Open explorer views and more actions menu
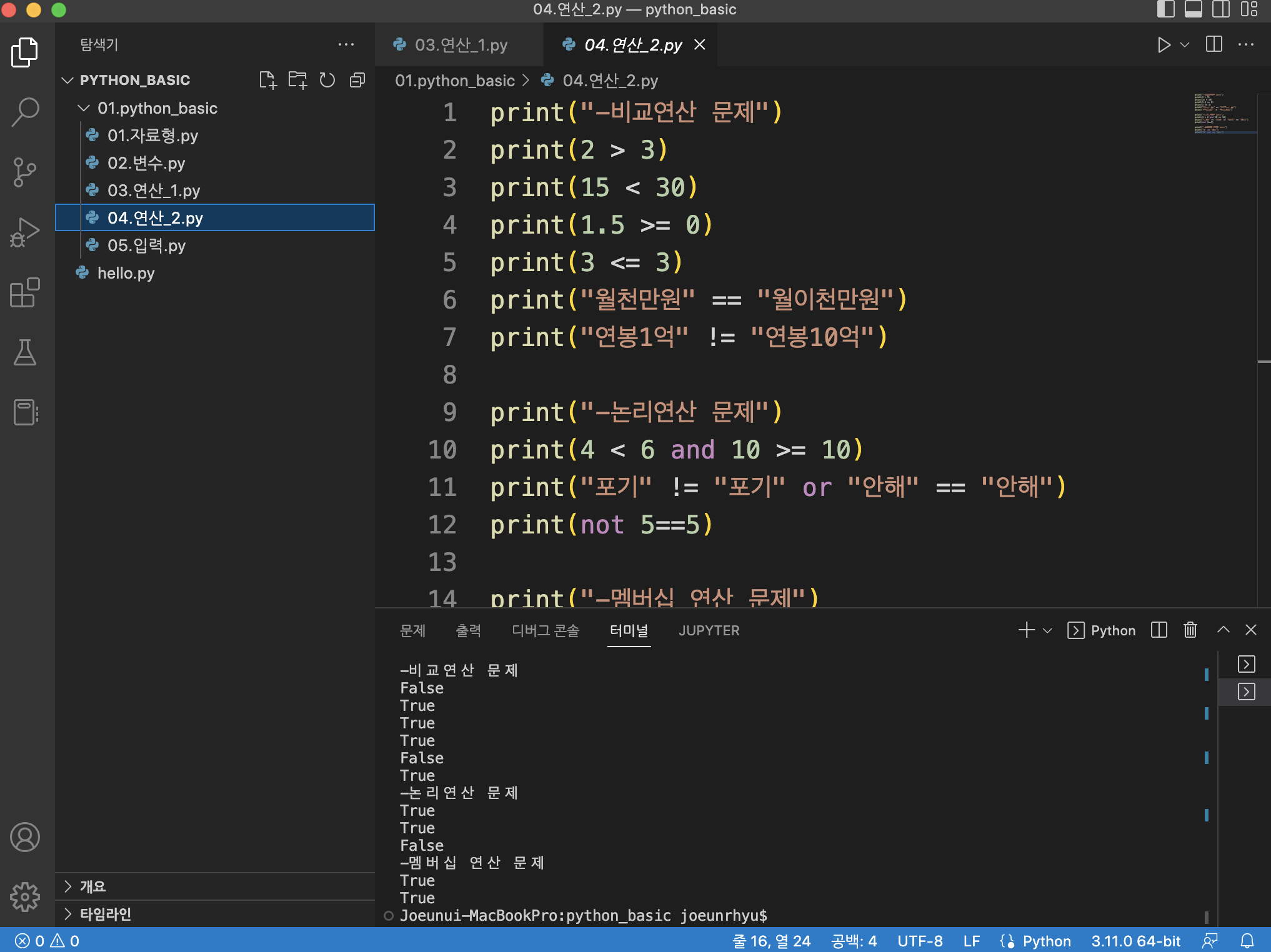The width and height of the screenshot is (1271, 952). pyautogui.click(x=346, y=44)
